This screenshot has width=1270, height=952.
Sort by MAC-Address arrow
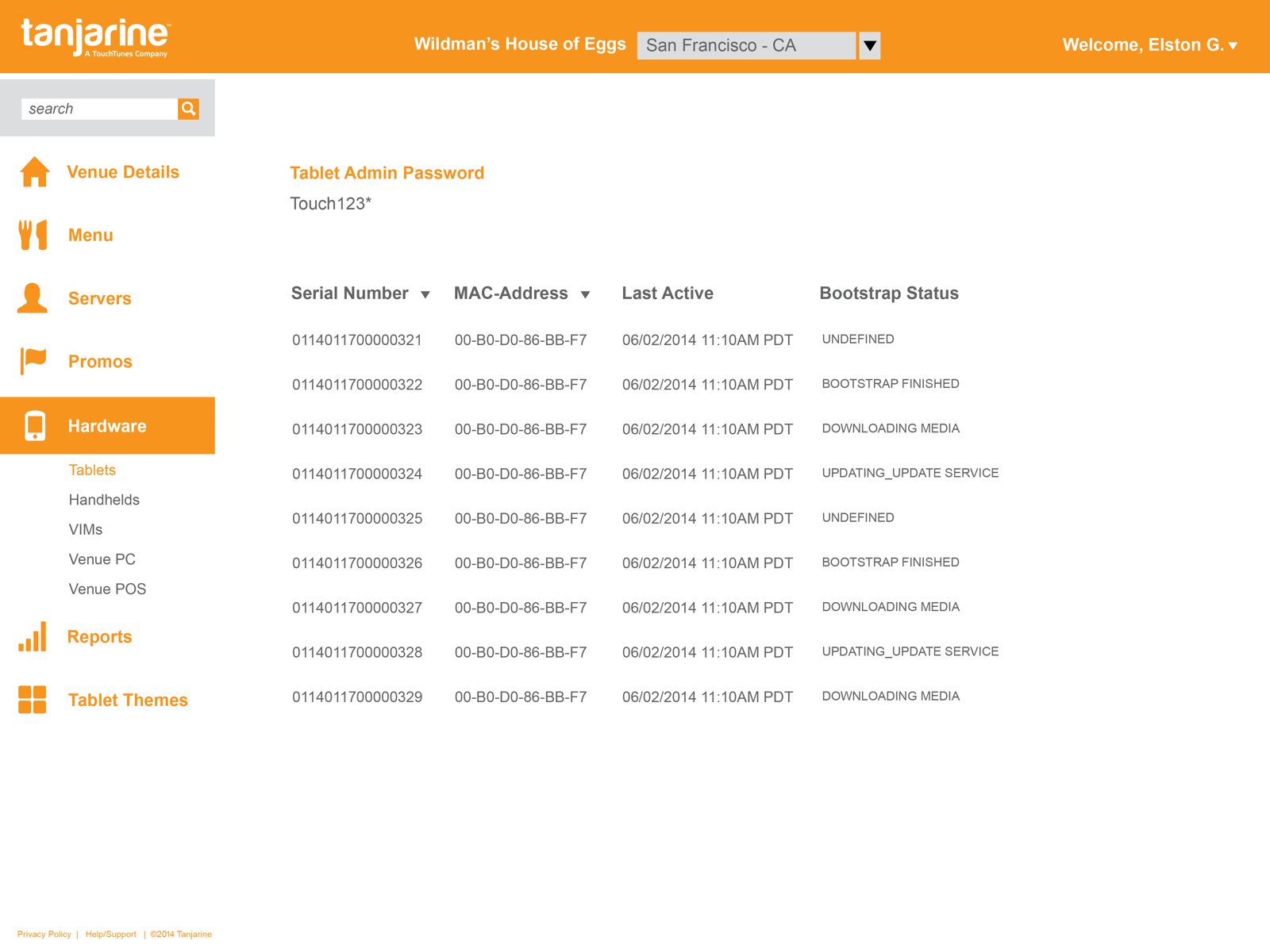click(x=585, y=294)
